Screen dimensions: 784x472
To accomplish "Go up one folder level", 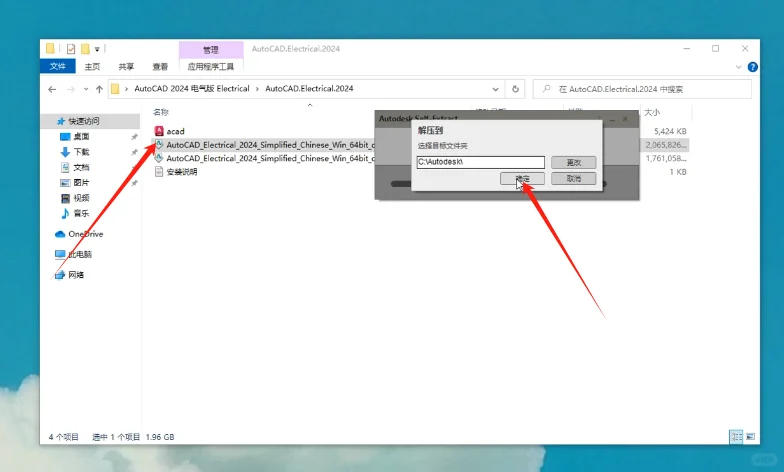I will point(99,89).
